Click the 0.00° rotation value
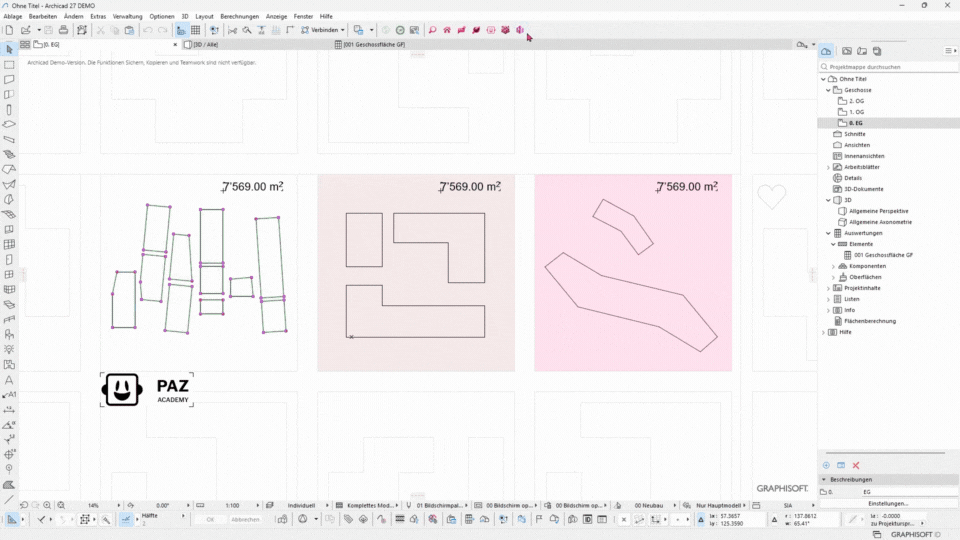Screen dimensions: 960x540 (162, 506)
